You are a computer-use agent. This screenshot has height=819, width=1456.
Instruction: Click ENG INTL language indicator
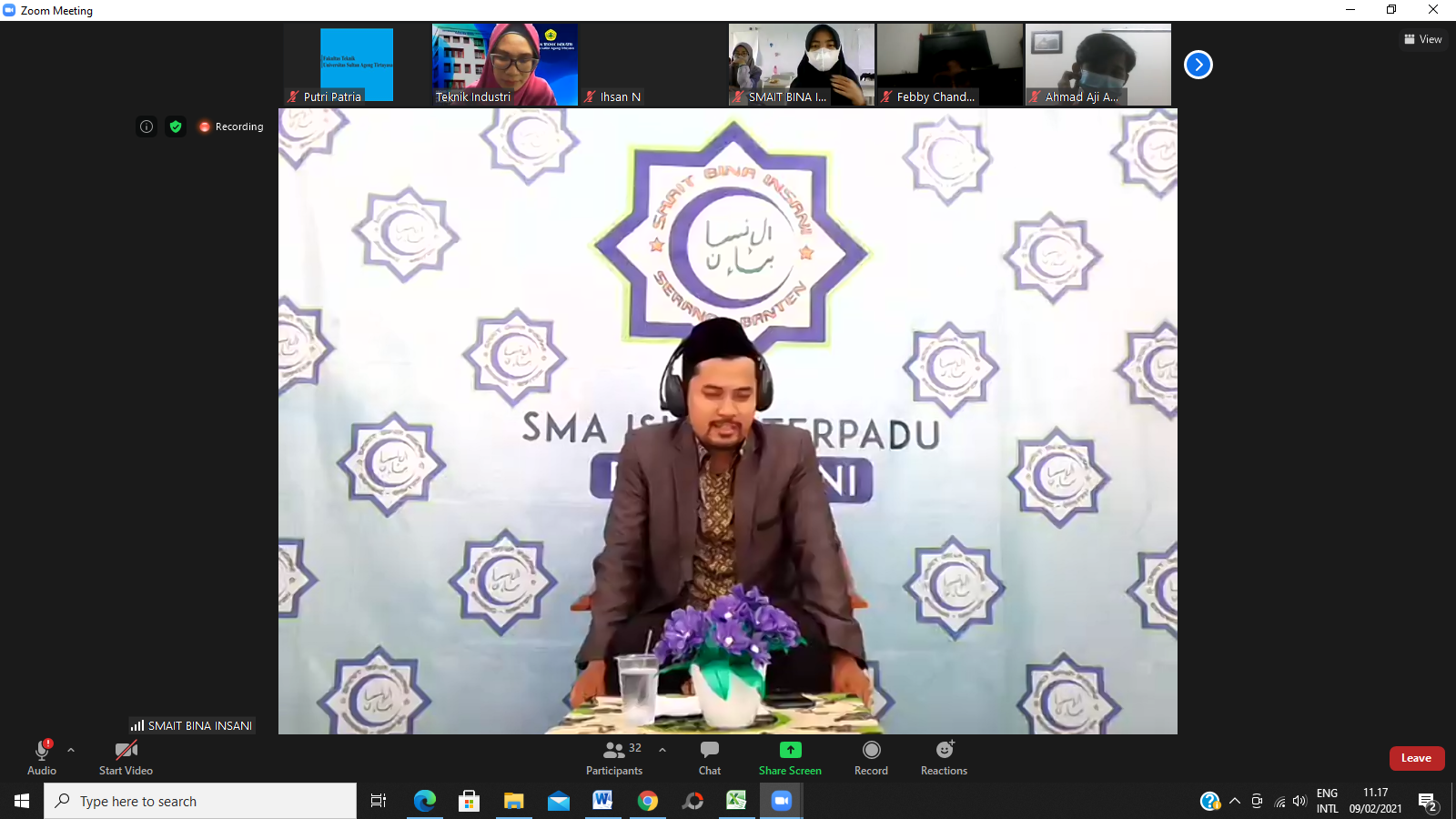coord(1328,801)
